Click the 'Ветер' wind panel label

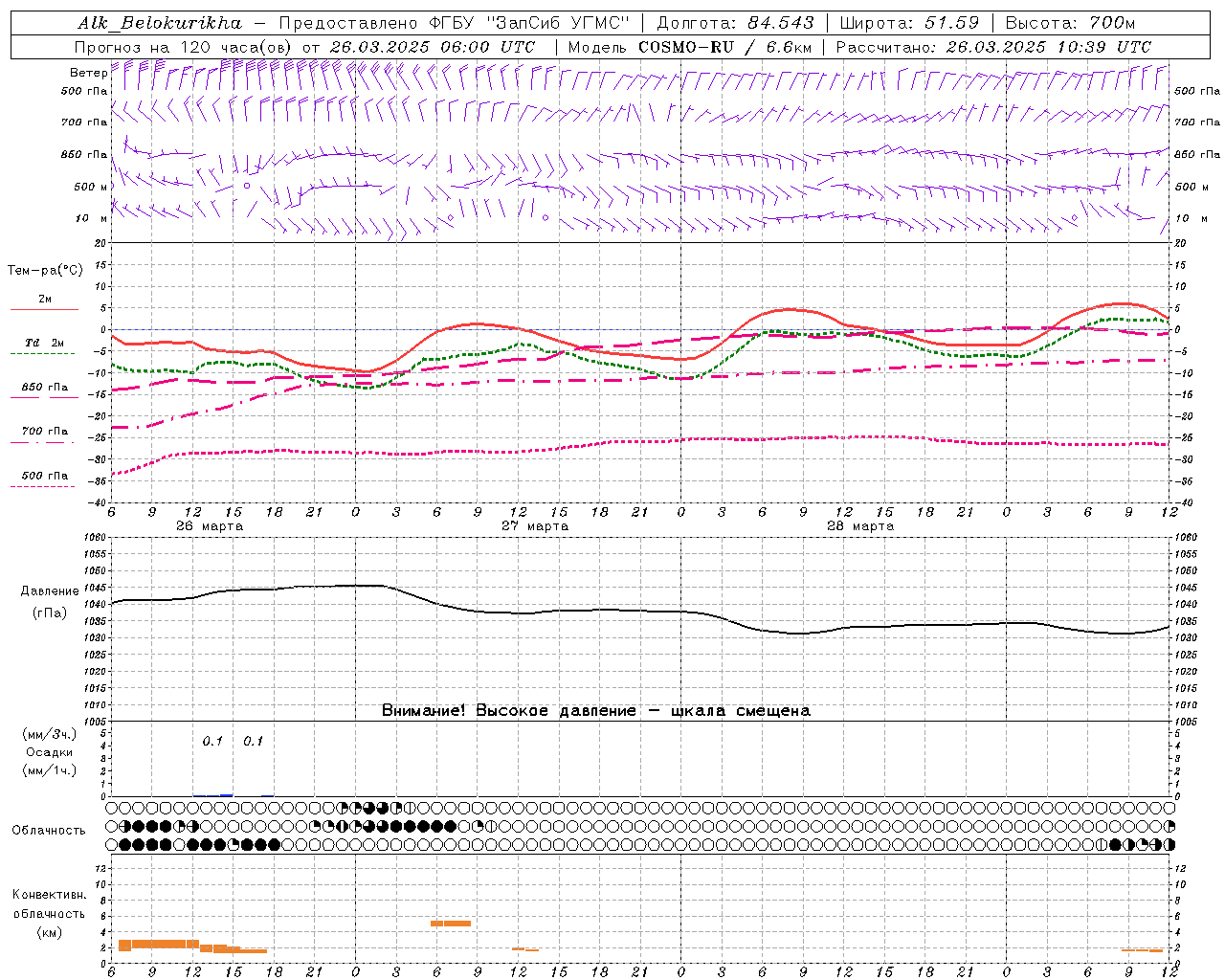88,73
